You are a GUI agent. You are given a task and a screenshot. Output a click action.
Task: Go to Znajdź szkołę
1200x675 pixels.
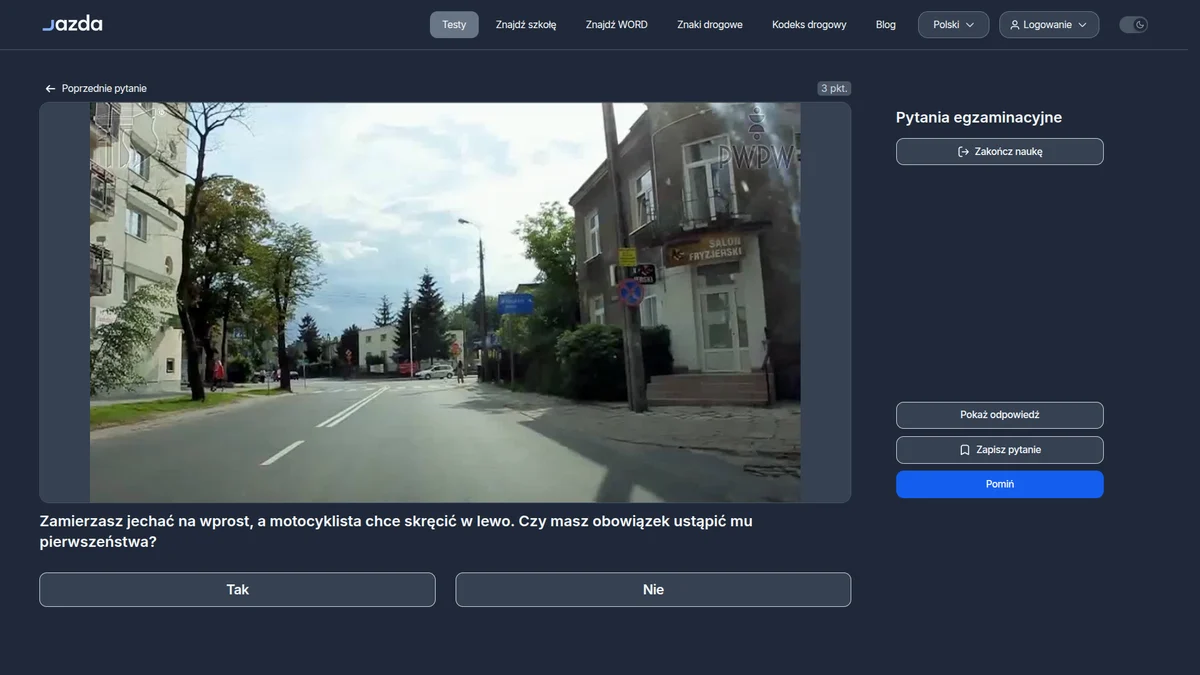526,25
